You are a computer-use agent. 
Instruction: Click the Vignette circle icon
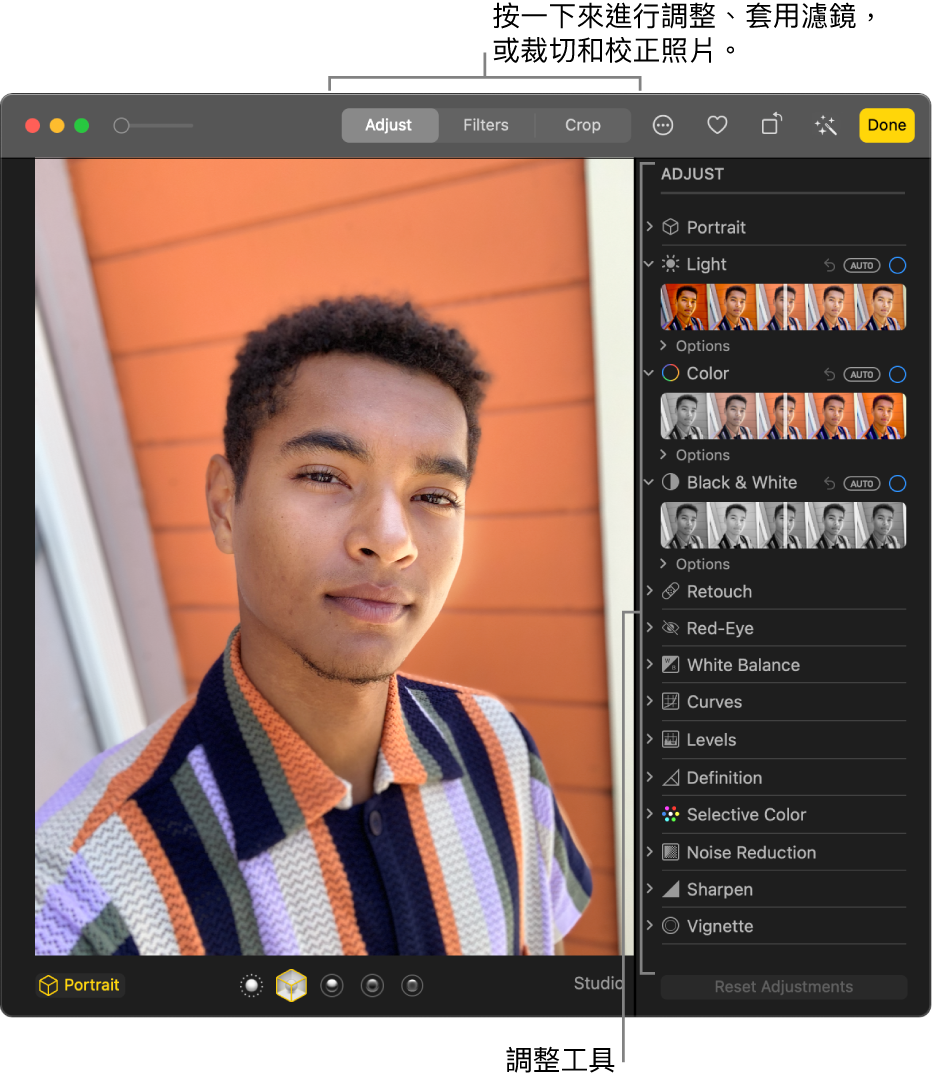(x=670, y=926)
